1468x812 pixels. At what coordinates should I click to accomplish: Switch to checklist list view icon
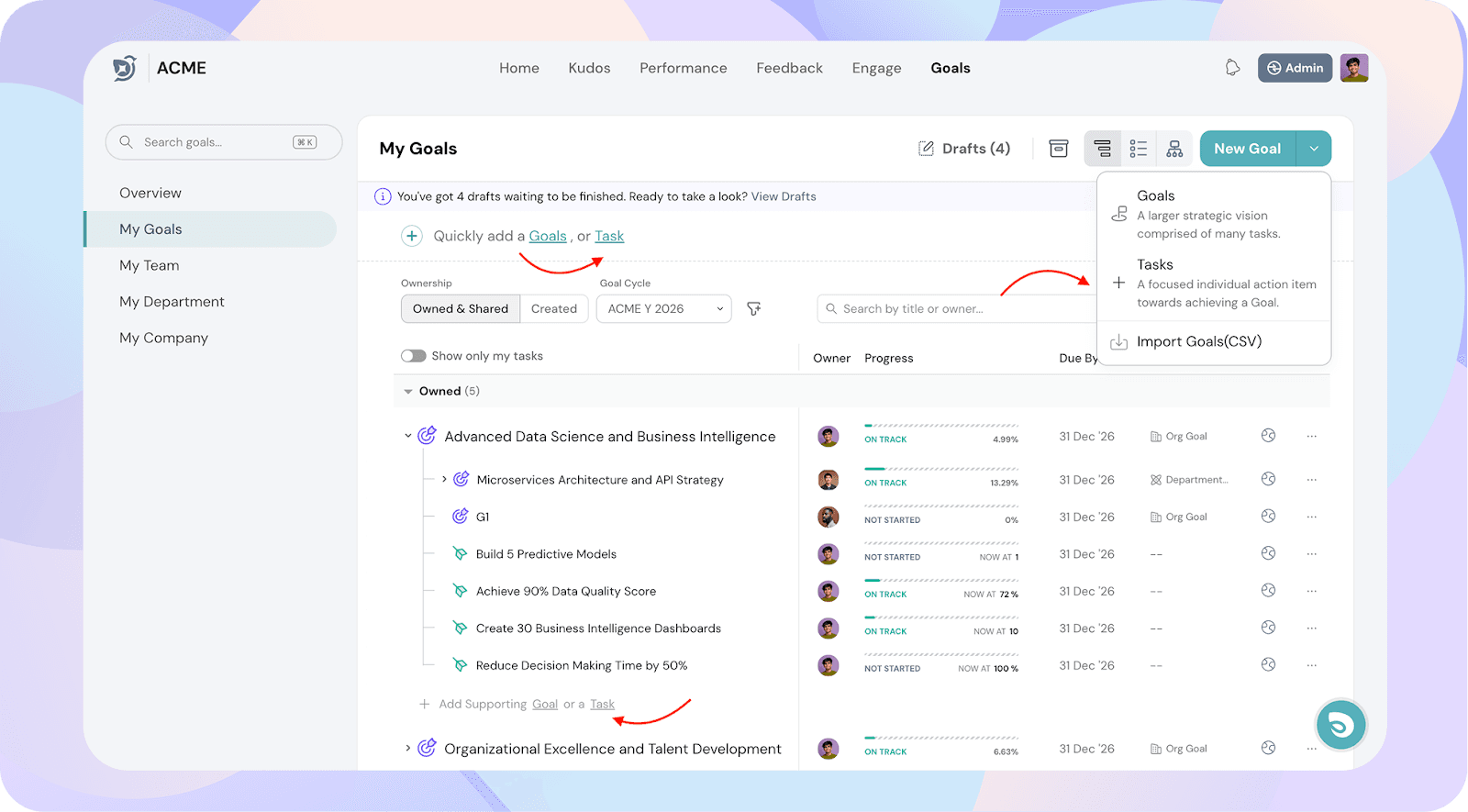point(1139,149)
